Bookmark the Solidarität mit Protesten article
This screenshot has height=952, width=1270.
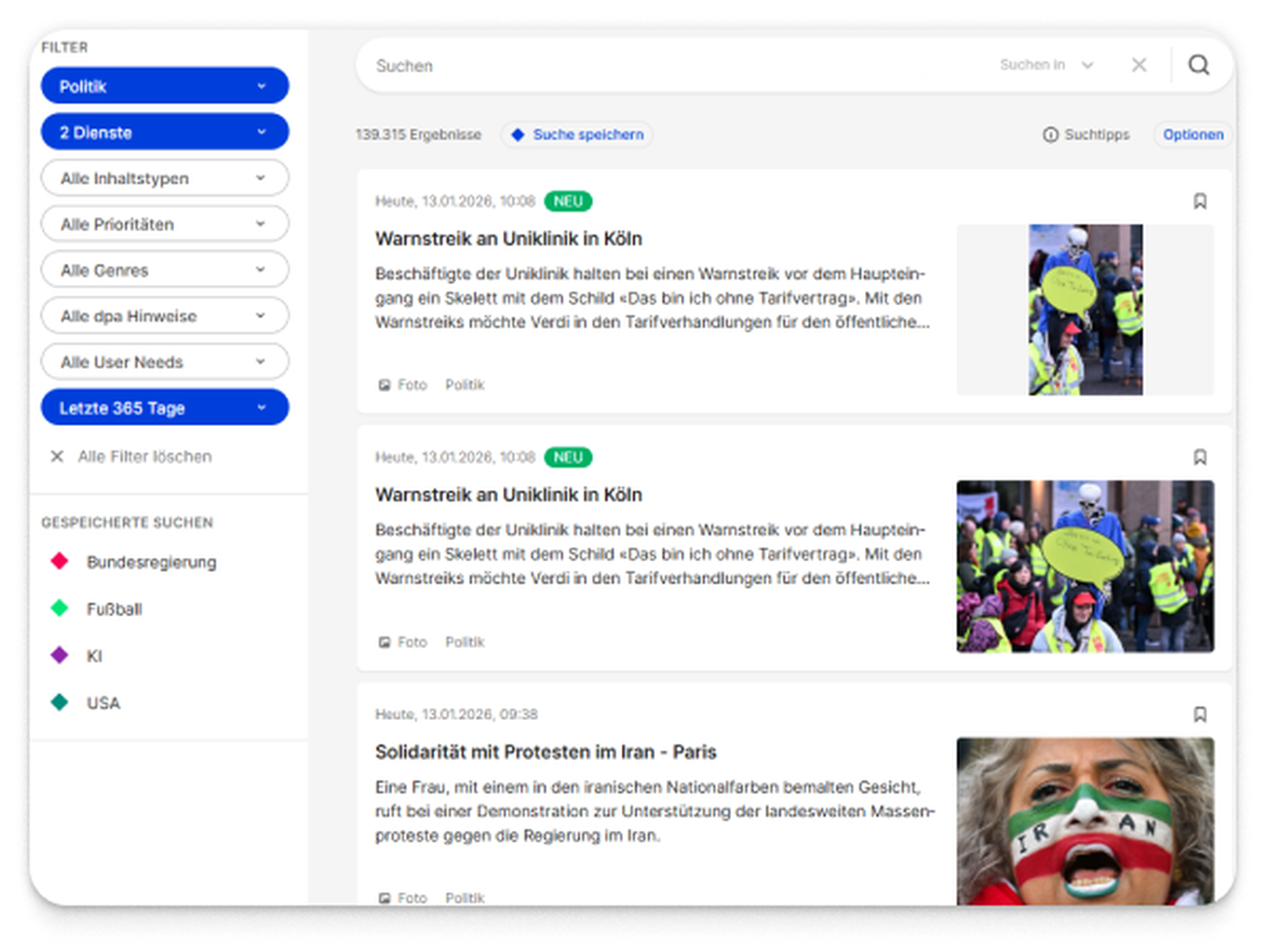click(x=1199, y=714)
